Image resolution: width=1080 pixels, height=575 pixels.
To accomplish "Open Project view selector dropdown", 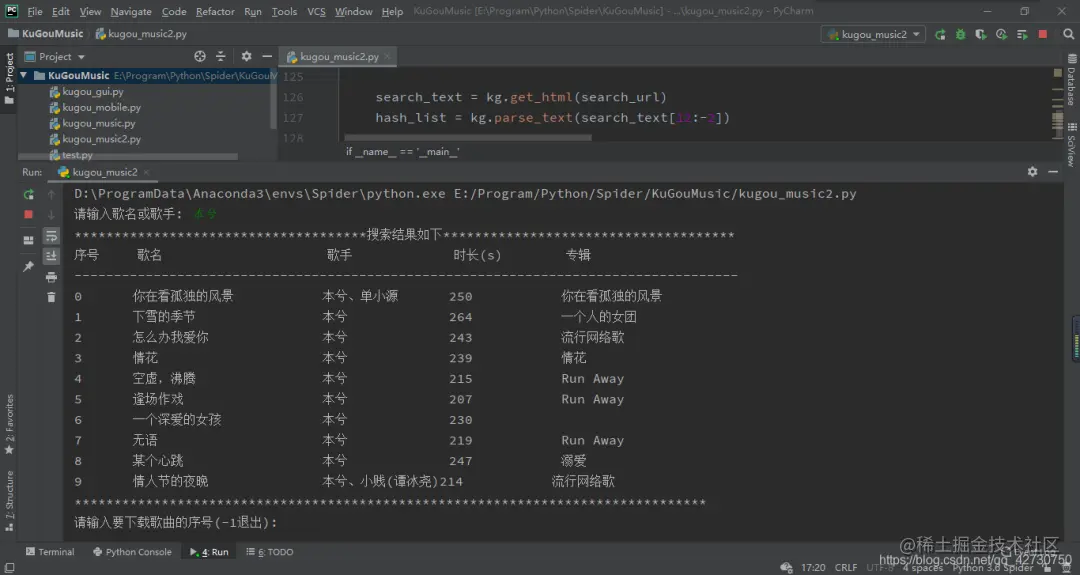I will [x=55, y=56].
